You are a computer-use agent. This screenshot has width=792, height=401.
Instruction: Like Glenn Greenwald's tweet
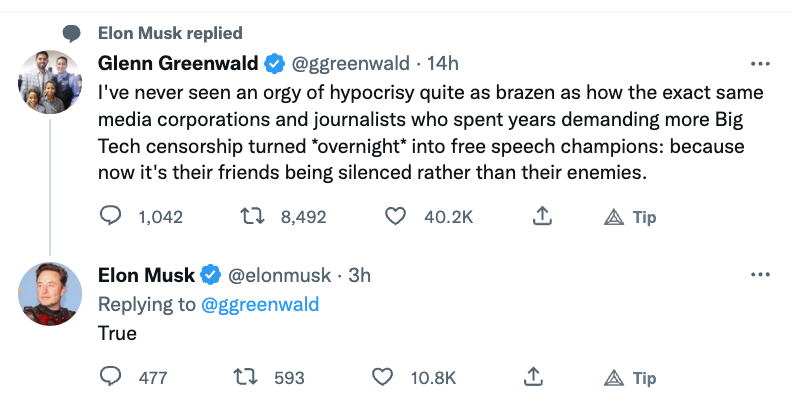pyautogui.click(x=396, y=216)
